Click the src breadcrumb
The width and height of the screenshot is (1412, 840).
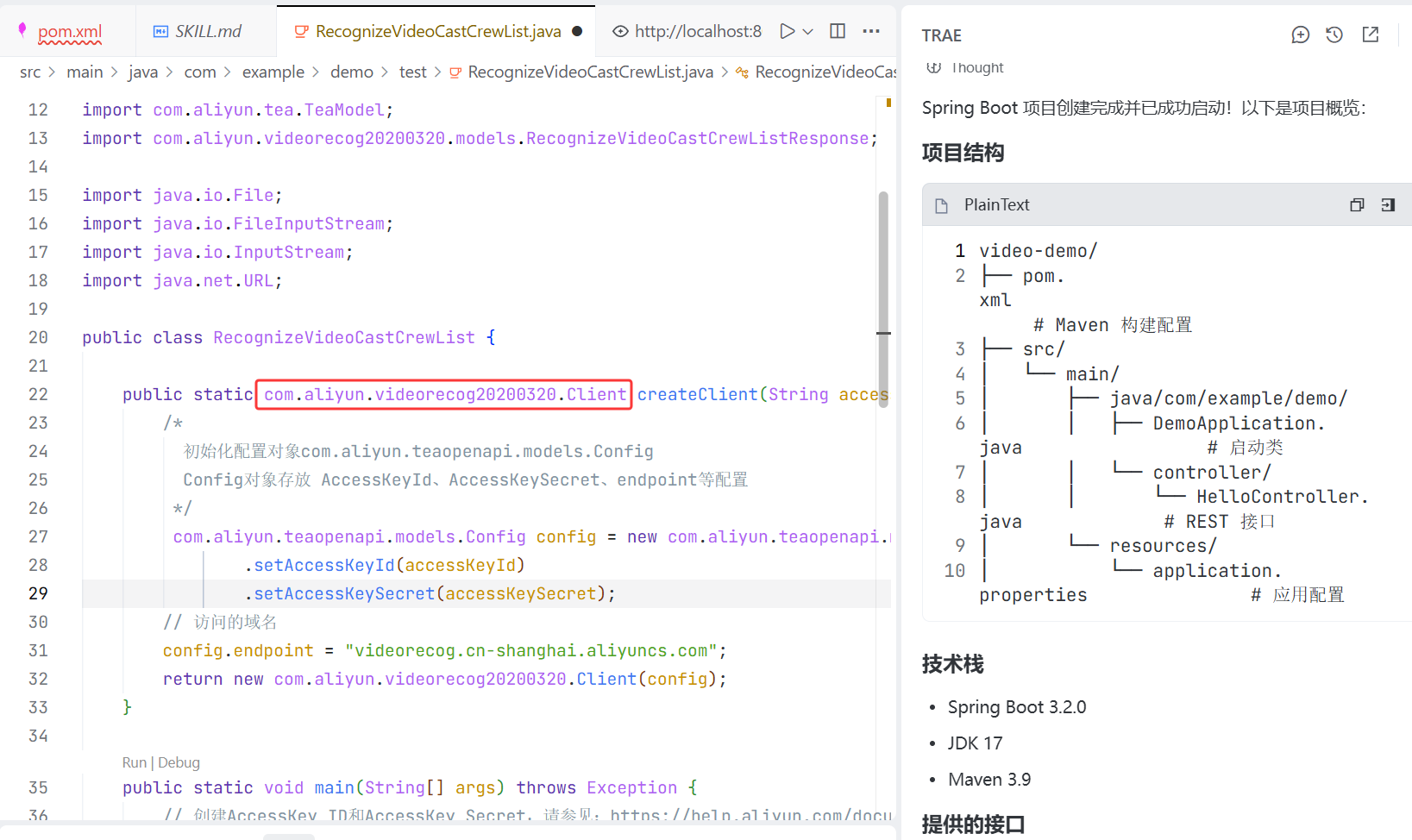tap(30, 72)
